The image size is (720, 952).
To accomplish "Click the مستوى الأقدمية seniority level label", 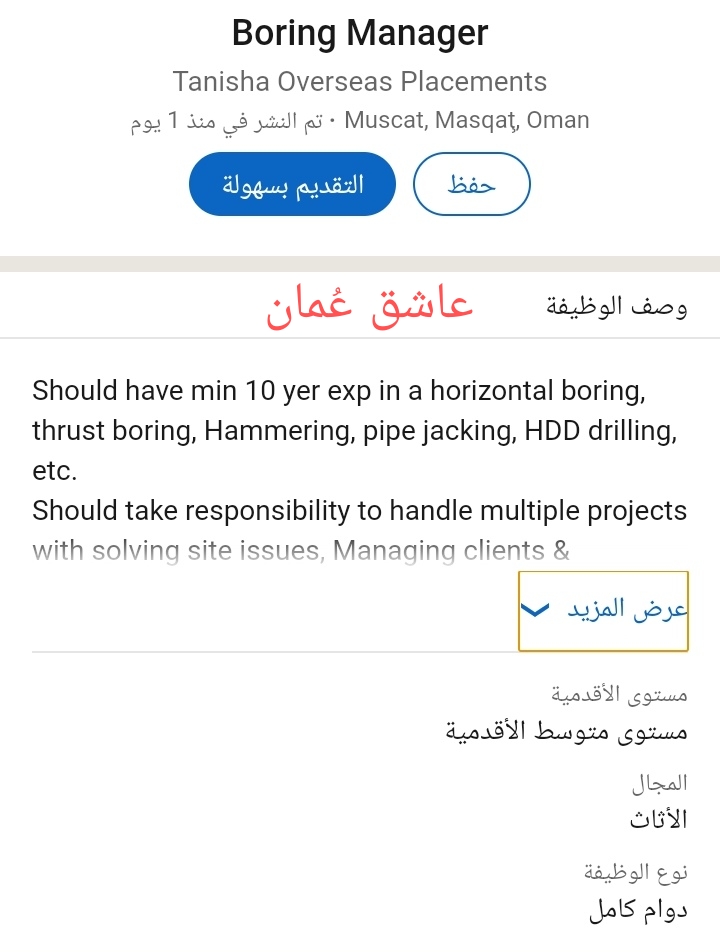I will point(620,693).
